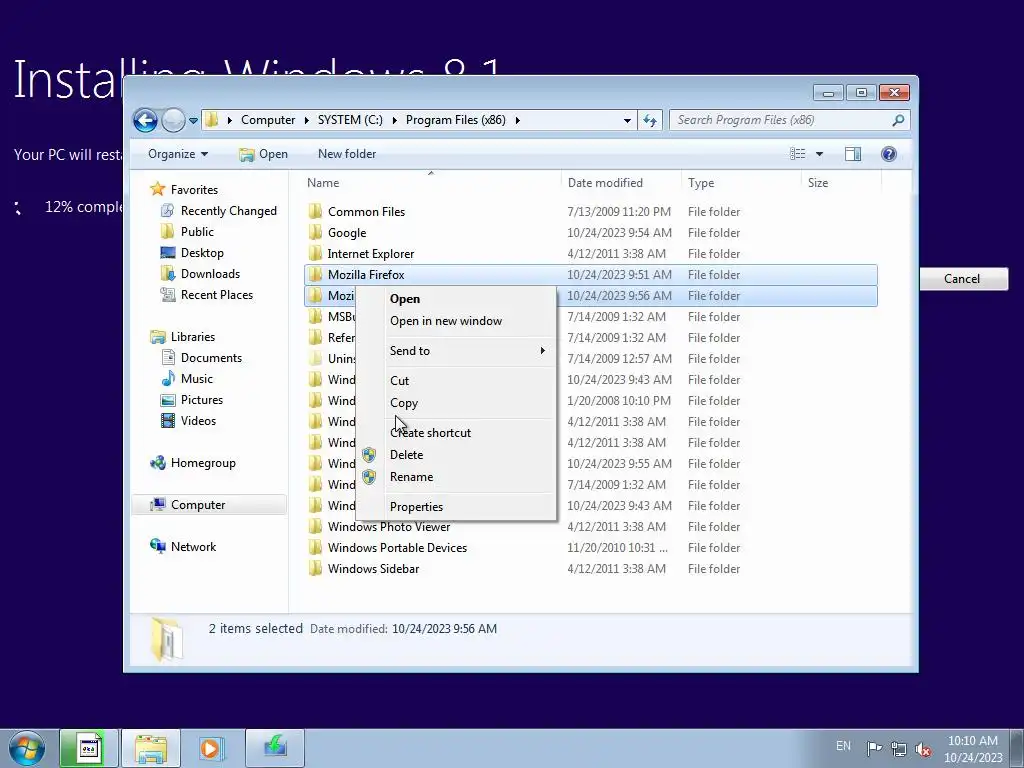Viewport: 1024px width, 768px height.
Task: Select SYSTEM (C:) breadcrumb
Action: [x=350, y=120]
